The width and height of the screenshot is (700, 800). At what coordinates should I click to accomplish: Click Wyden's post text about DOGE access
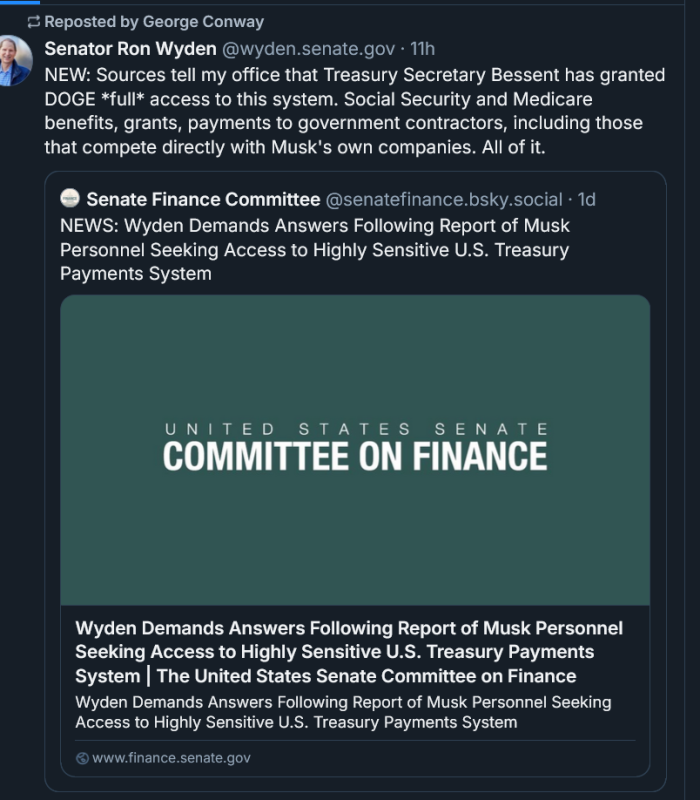pyautogui.click(x=355, y=111)
